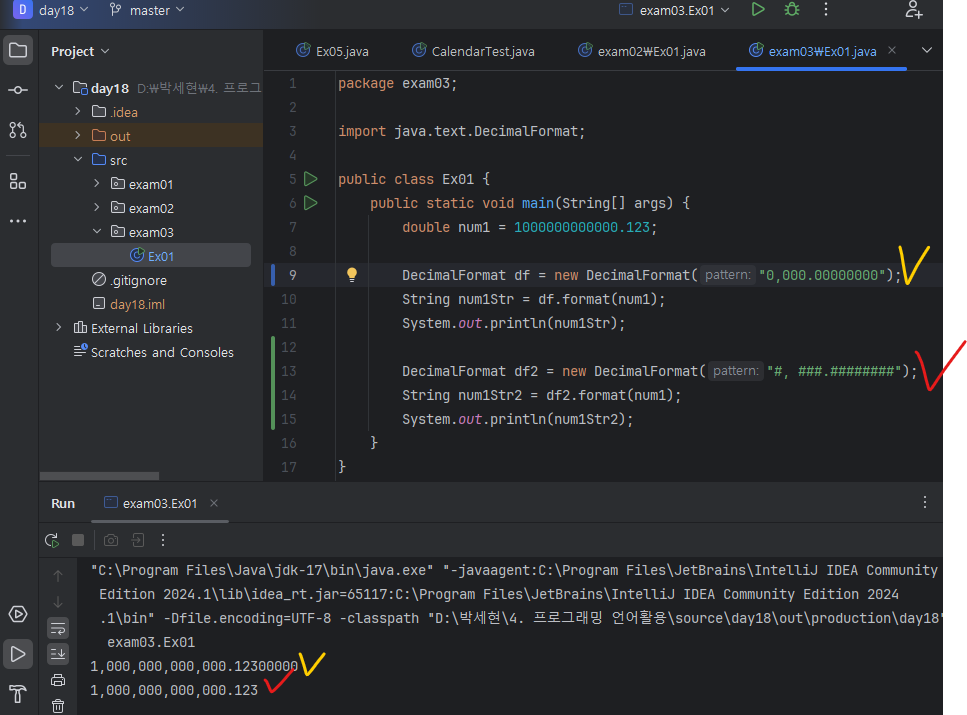Collapse the exam03 package
The width and height of the screenshot is (967, 715).
[97, 232]
